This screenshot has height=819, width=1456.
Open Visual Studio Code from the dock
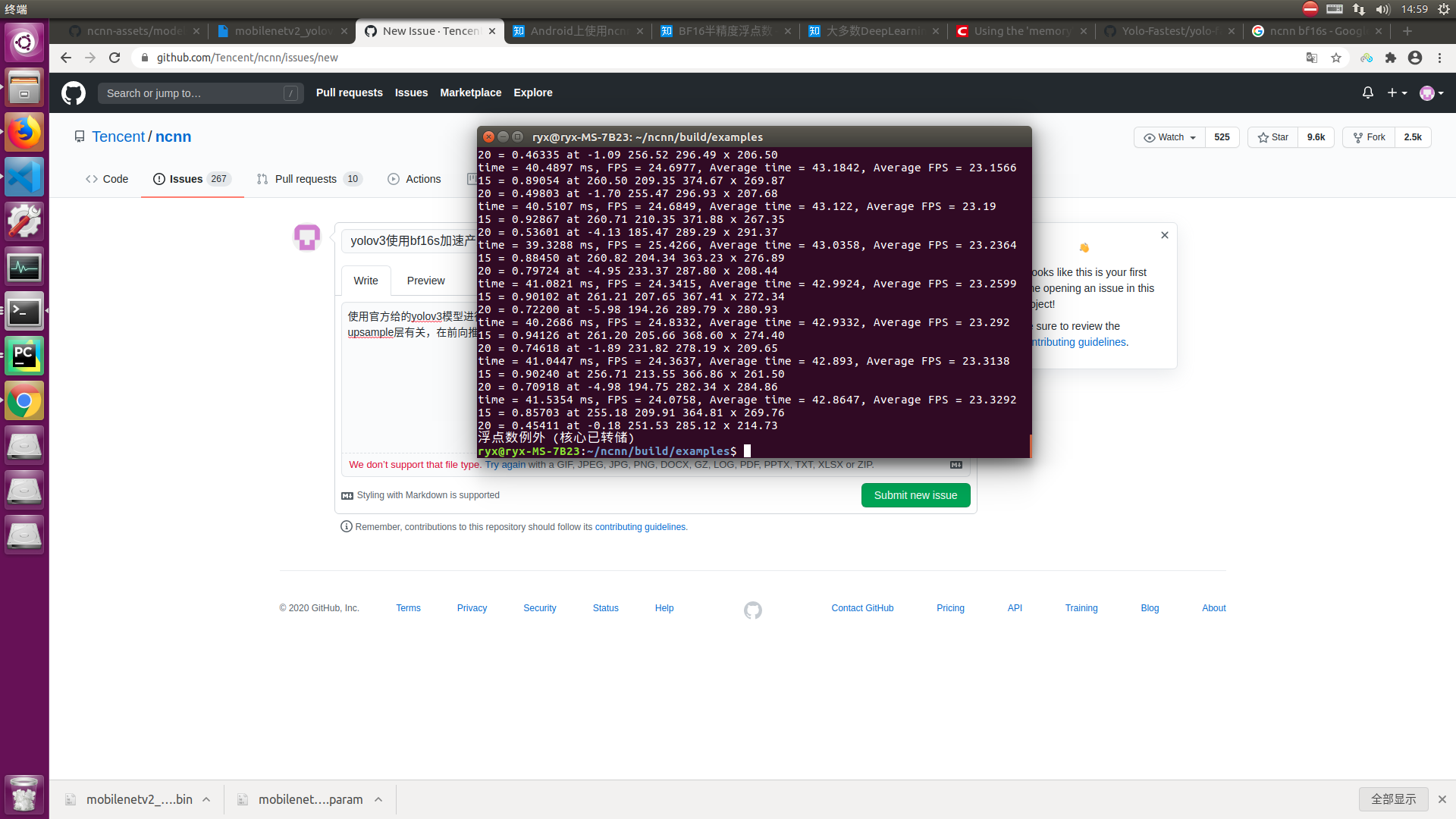24,177
